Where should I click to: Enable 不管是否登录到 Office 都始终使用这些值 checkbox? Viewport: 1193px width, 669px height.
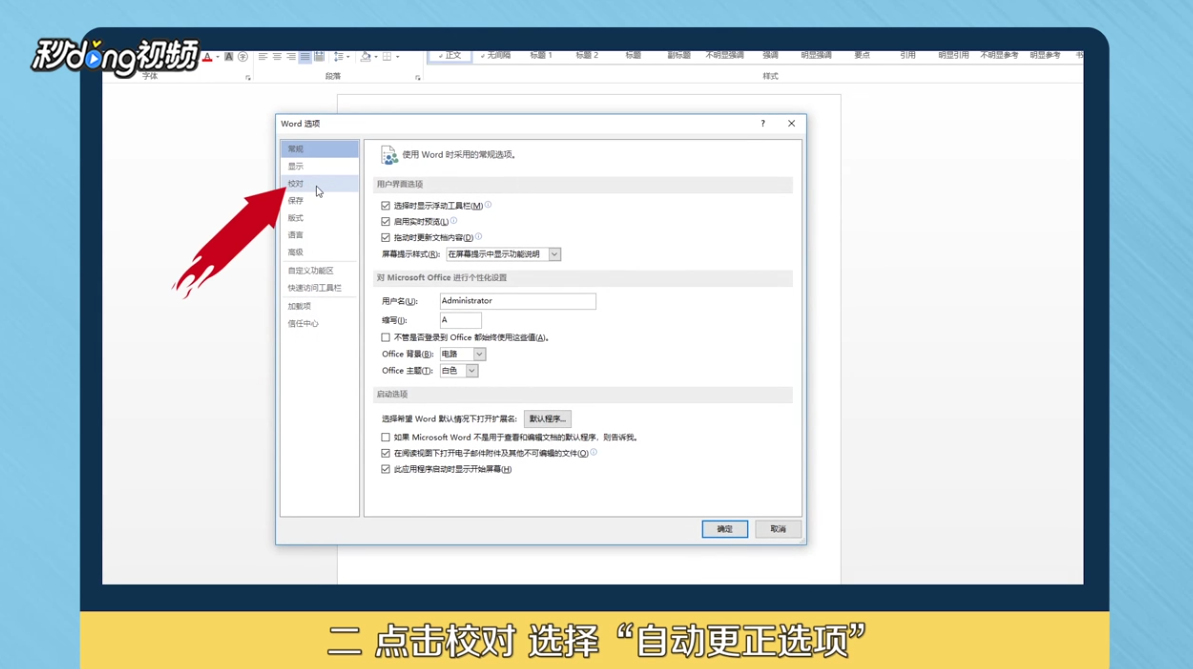pos(386,337)
